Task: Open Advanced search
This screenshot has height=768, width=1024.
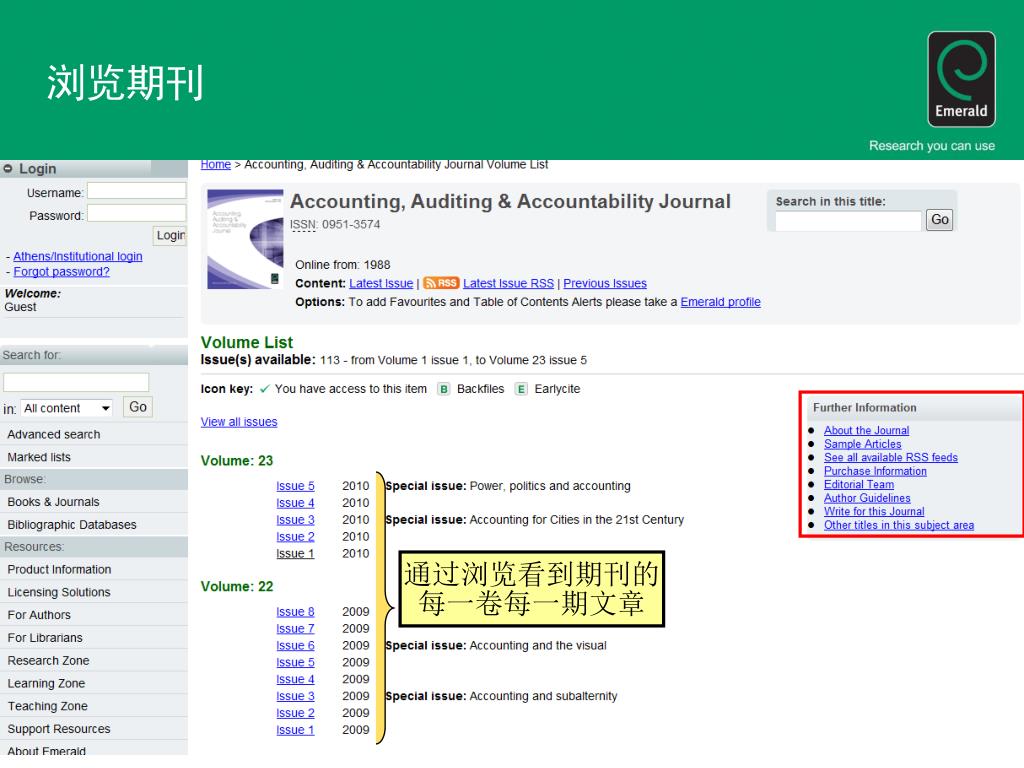Action: 54,434
